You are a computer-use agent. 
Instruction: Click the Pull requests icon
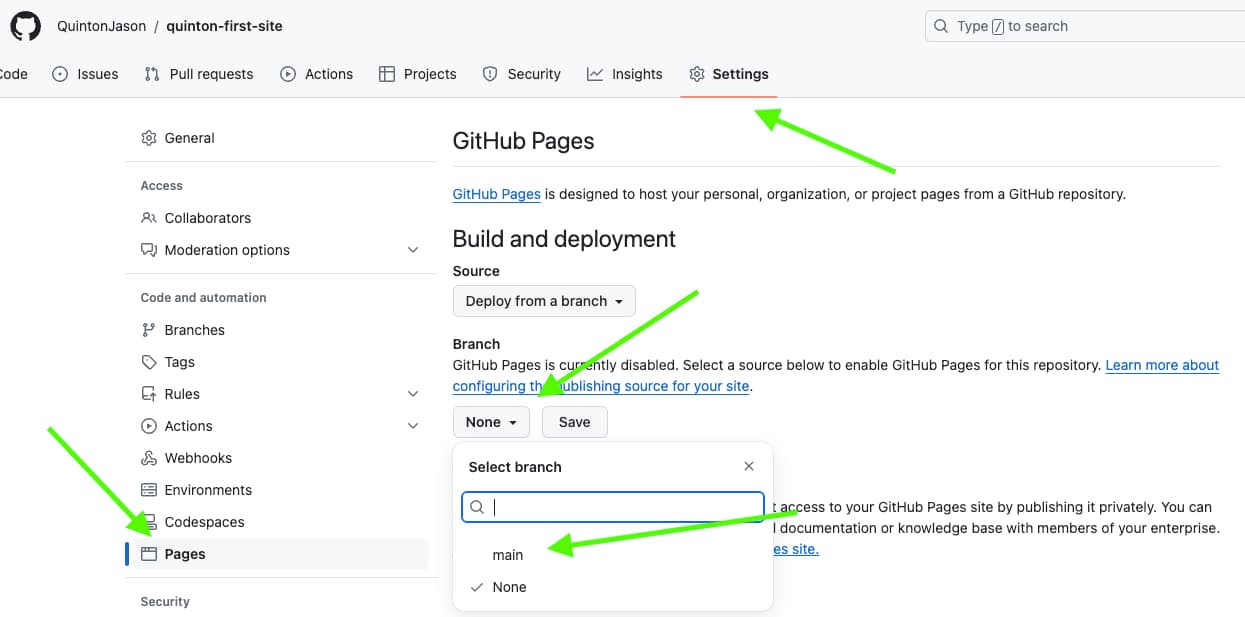tap(152, 74)
